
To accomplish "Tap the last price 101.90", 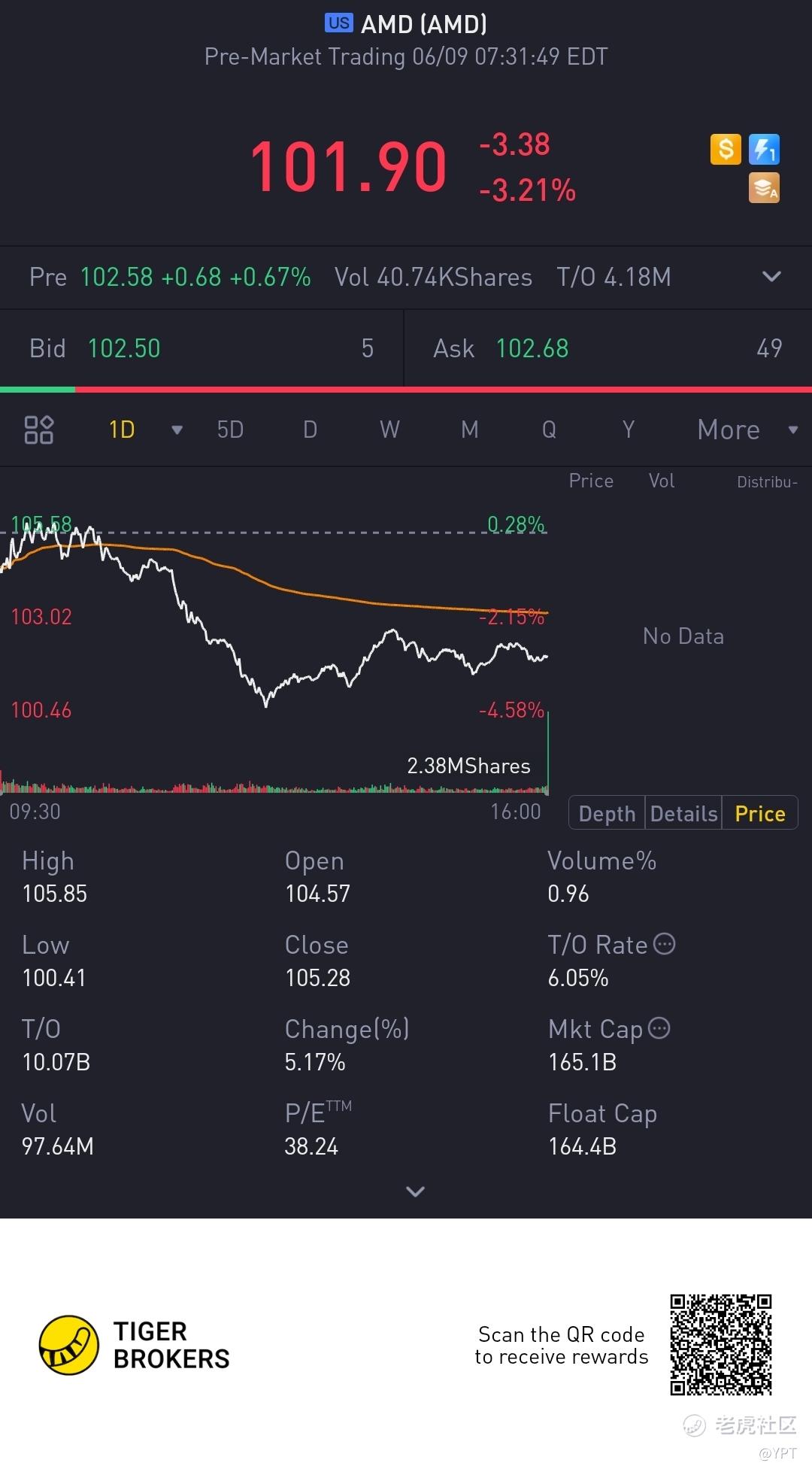I will (x=348, y=167).
